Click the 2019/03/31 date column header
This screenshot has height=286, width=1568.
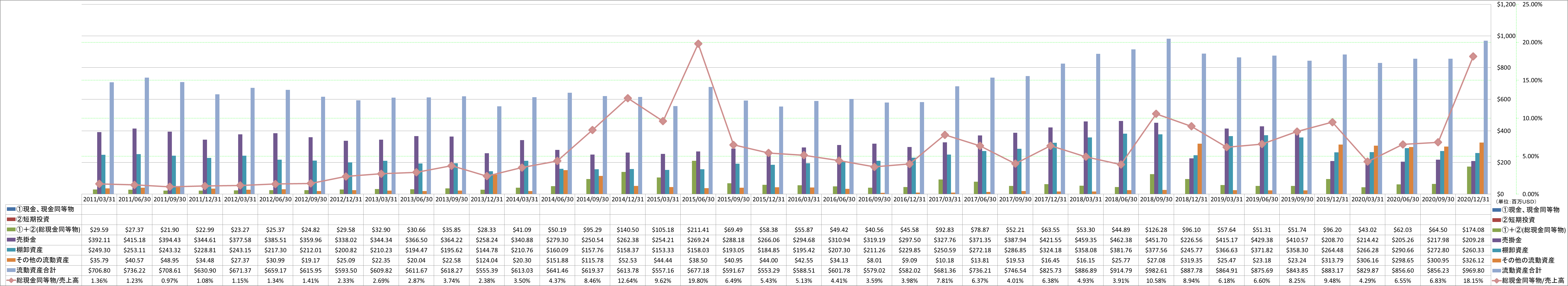click(x=1226, y=199)
